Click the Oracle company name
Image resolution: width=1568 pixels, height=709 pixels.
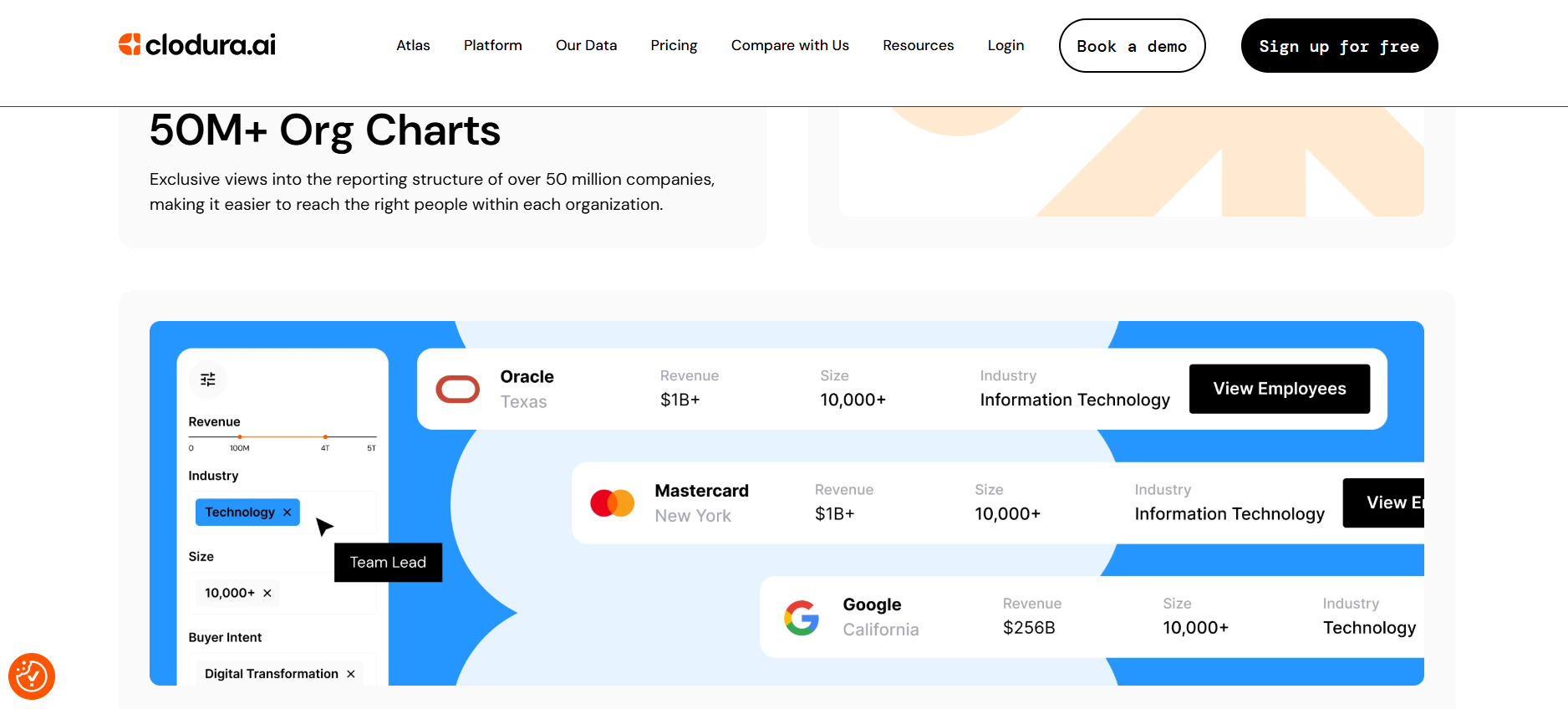coord(527,377)
